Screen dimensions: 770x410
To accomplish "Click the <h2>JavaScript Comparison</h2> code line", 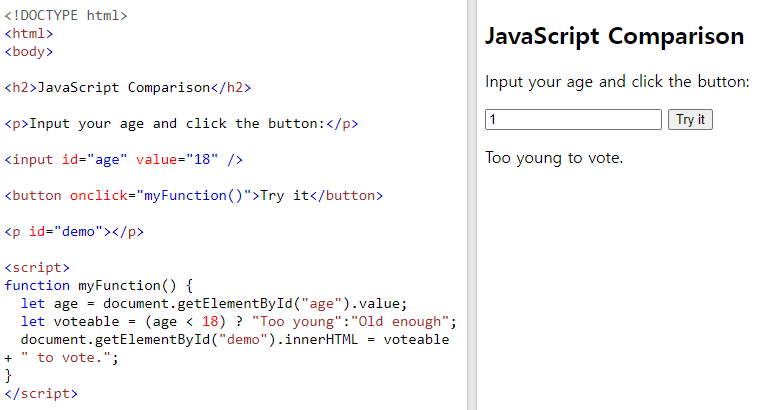I will point(128,87).
